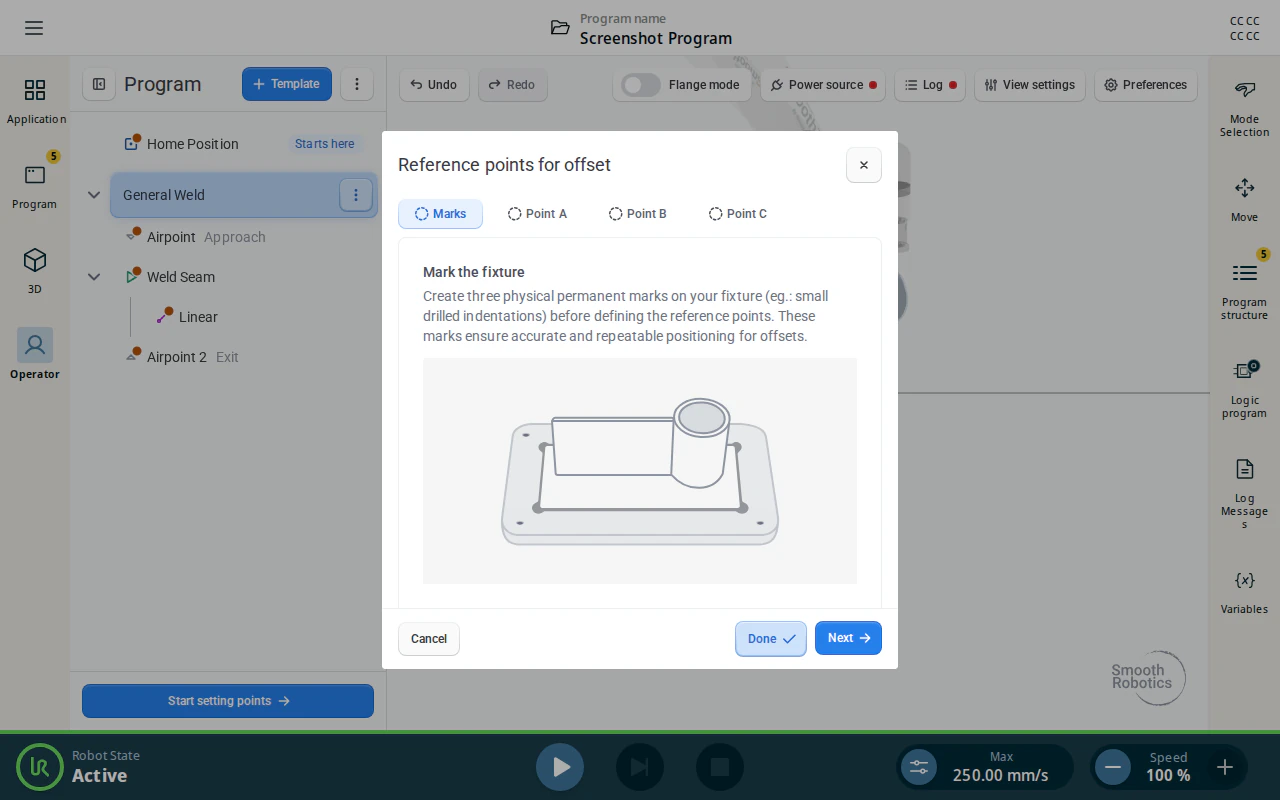The width and height of the screenshot is (1280, 800).
Task: Increase speed with plus button
Action: (1224, 767)
